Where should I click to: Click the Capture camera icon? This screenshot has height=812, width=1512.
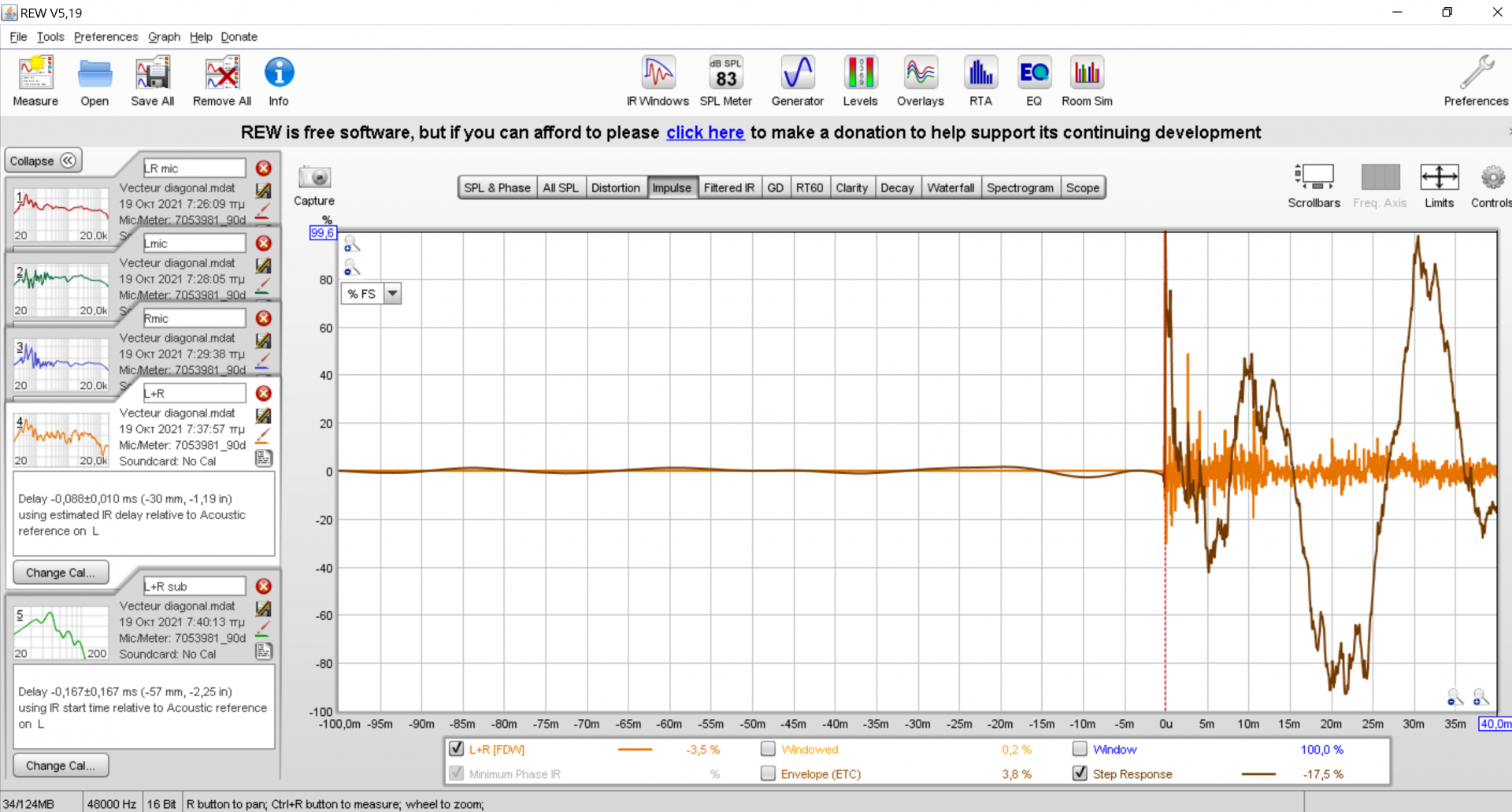[314, 178]
